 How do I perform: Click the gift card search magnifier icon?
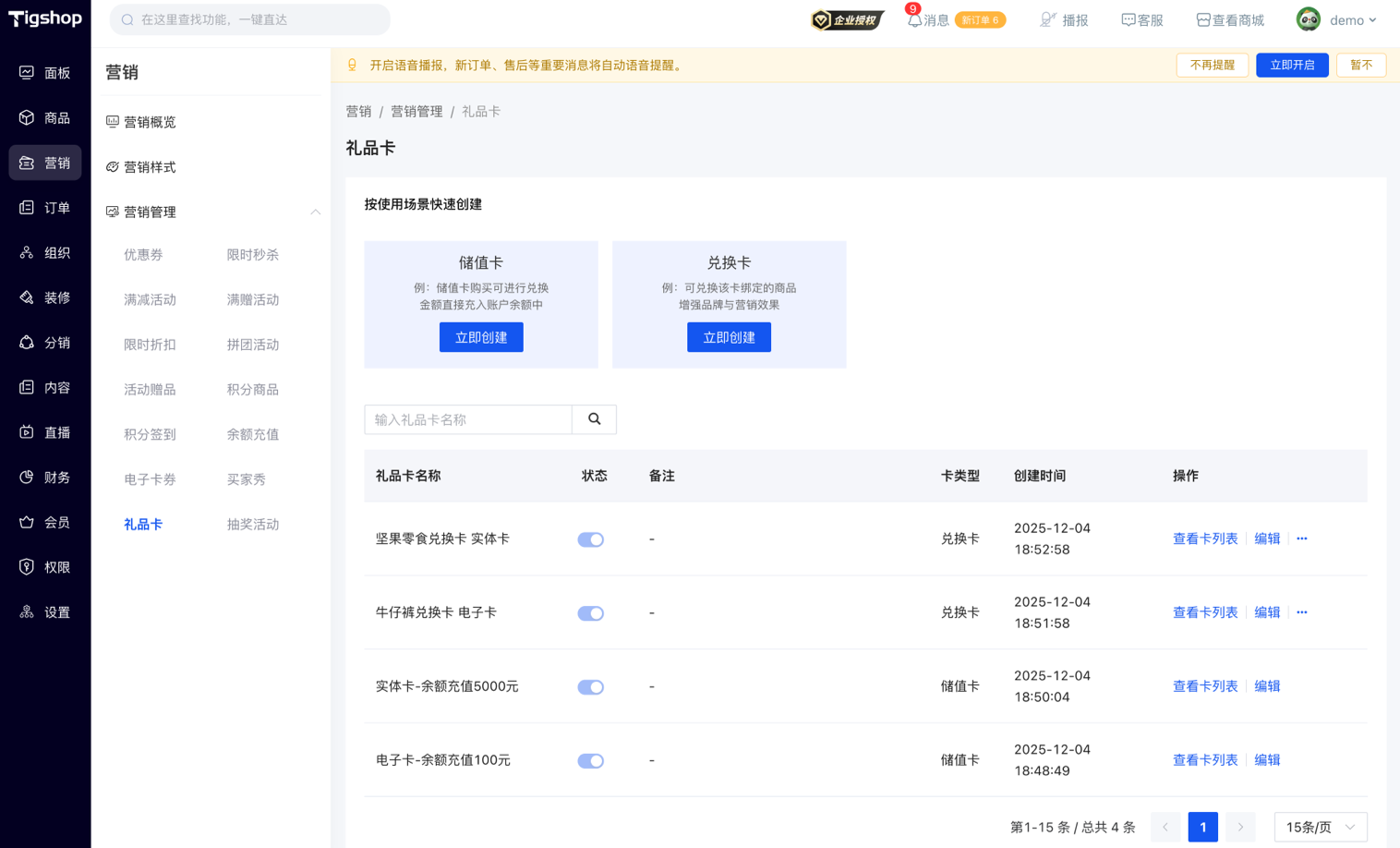(594, 419)
